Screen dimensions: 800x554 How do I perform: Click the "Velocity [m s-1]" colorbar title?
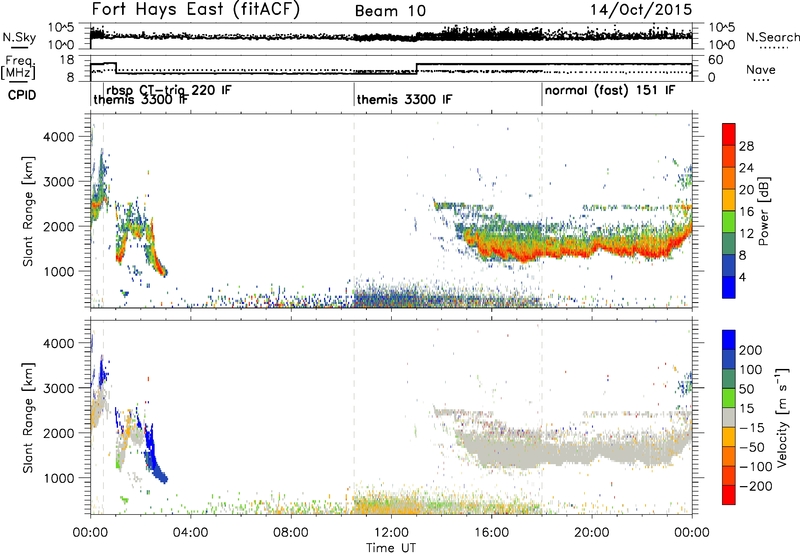(782, 417)
